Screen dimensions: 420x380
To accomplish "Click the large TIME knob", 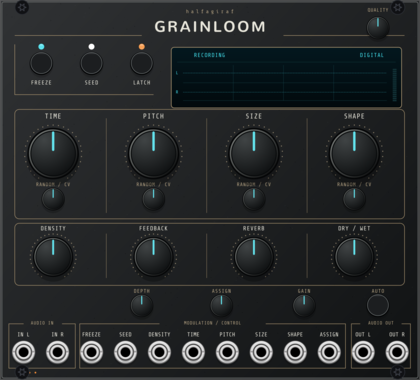I will coord(53,153).
